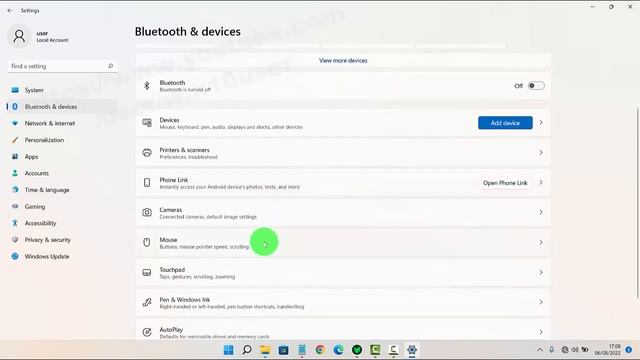Click the camera icon in Cameras row

click(x=147, y=212)
